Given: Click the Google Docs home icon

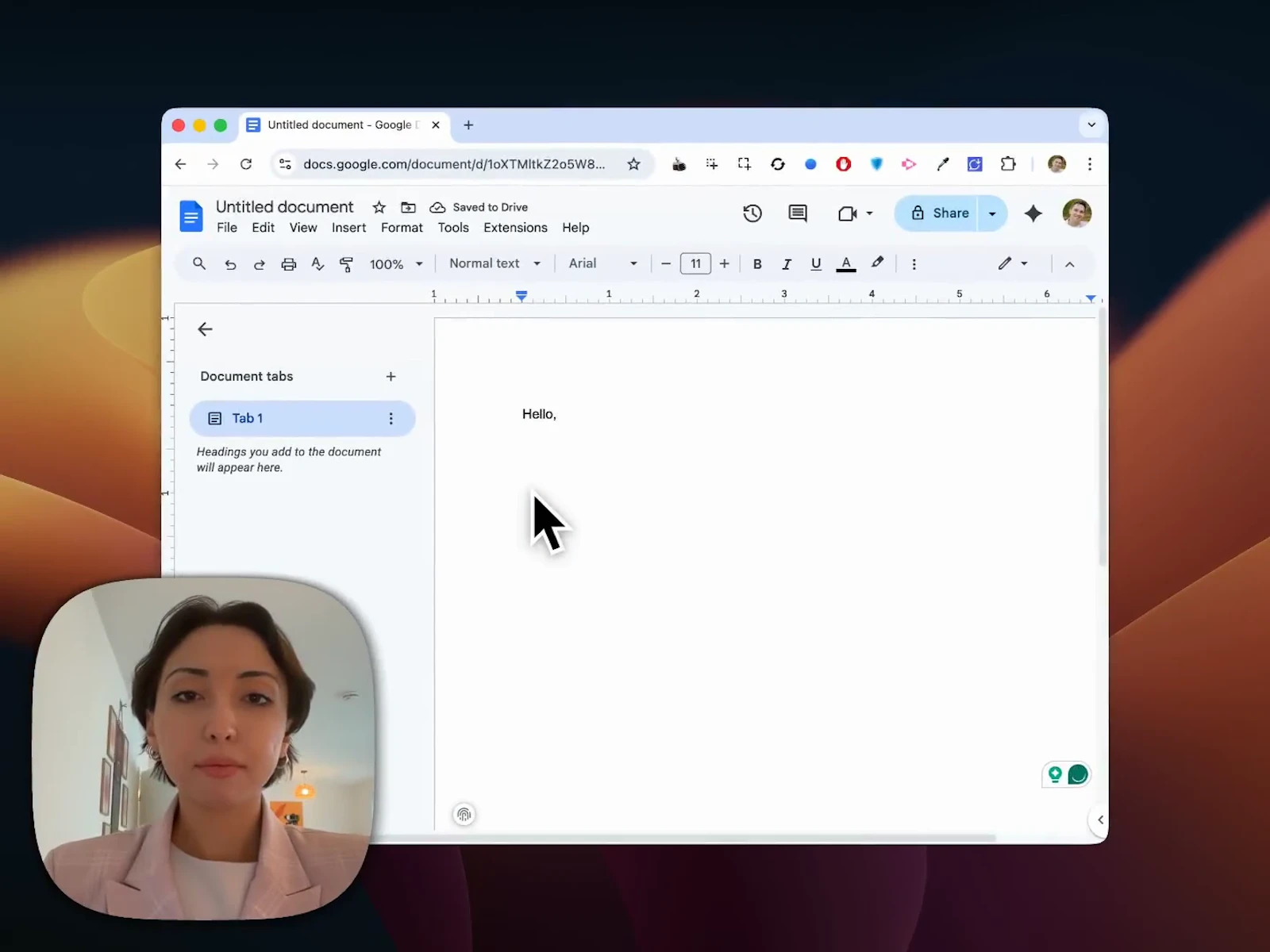Looking at the screenshot, I should 190,216.
